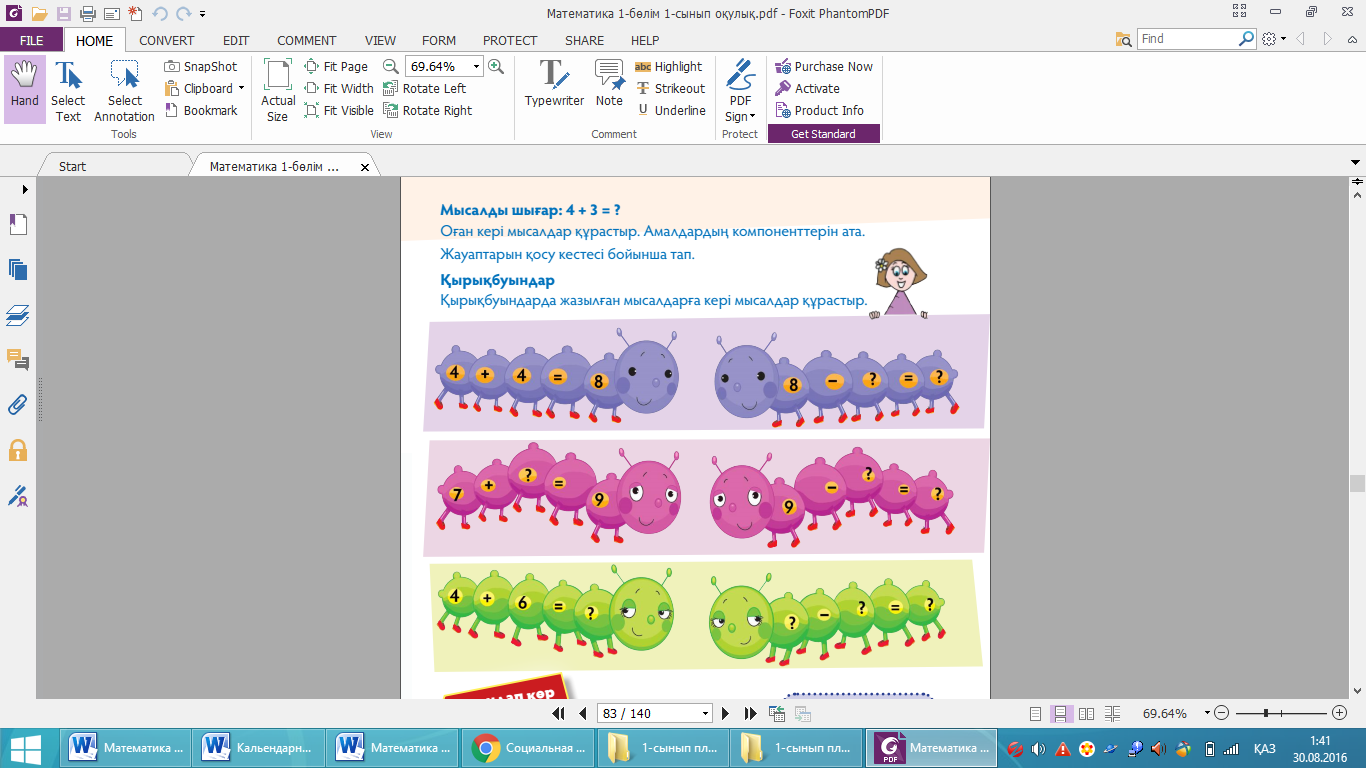Click the zoom slider in status bar
The height and width of the screenshot is (768, 1366).
pyautogui.click(x=1267, y=713)
